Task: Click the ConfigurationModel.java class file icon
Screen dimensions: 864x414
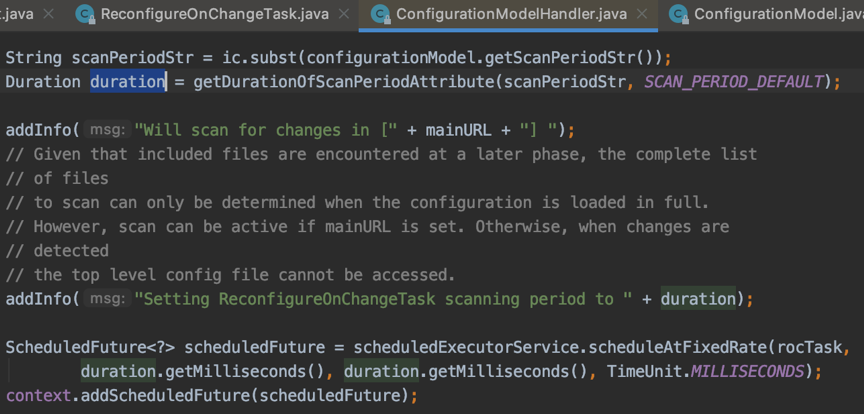Action: coord(679,14)
